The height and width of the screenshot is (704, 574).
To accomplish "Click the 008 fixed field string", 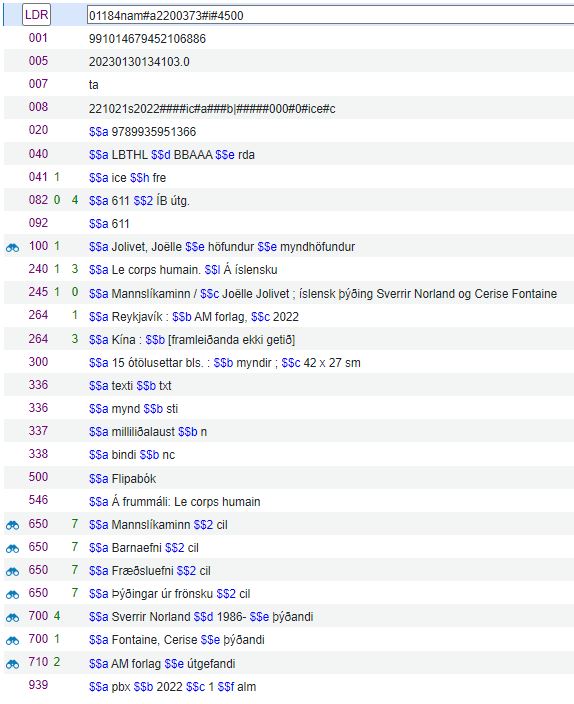I will [212, 109].
